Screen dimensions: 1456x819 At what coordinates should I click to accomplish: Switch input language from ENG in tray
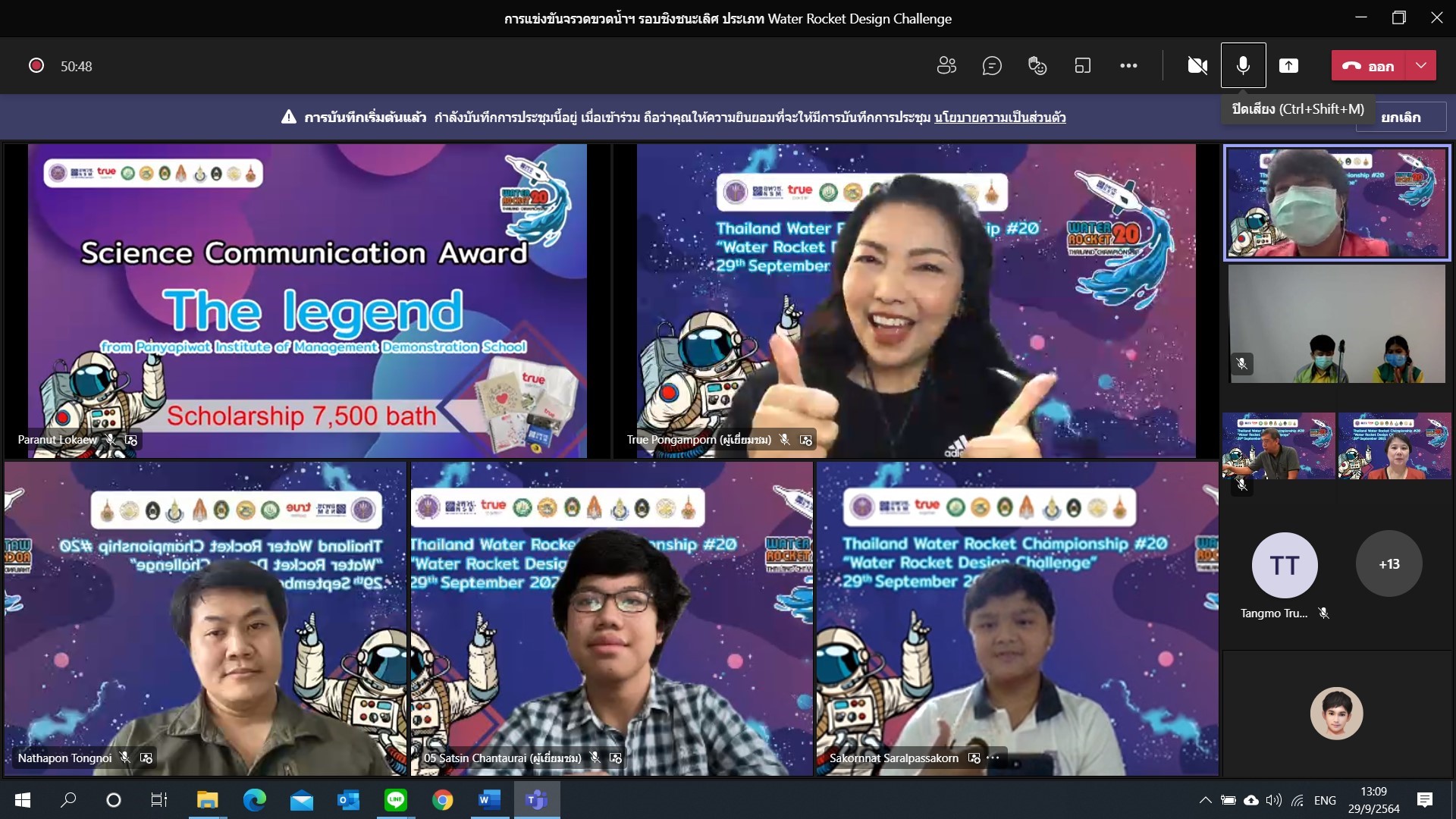(x=1325, y=800)
